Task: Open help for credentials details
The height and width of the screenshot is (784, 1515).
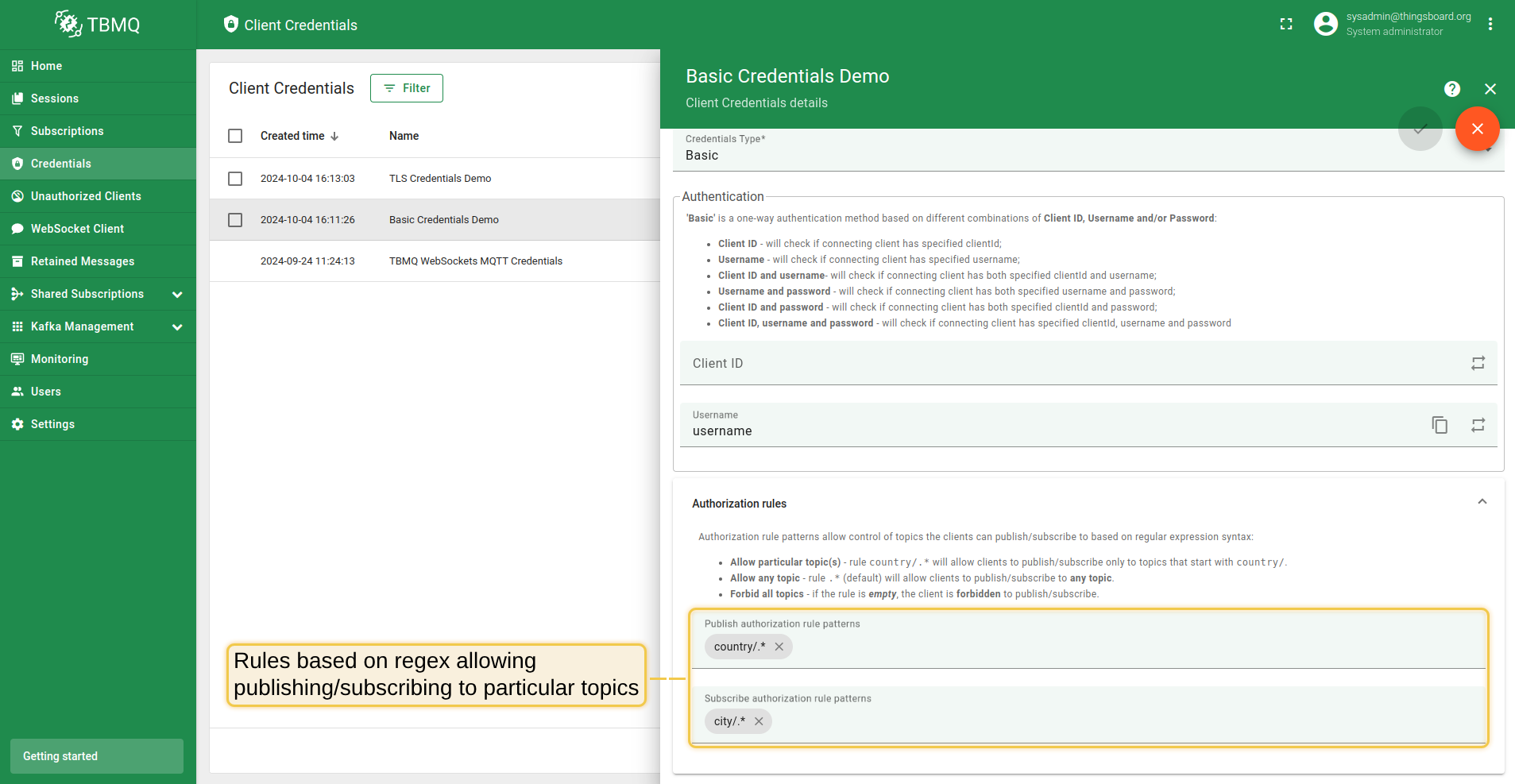Action: click(x=1452, y=89)
